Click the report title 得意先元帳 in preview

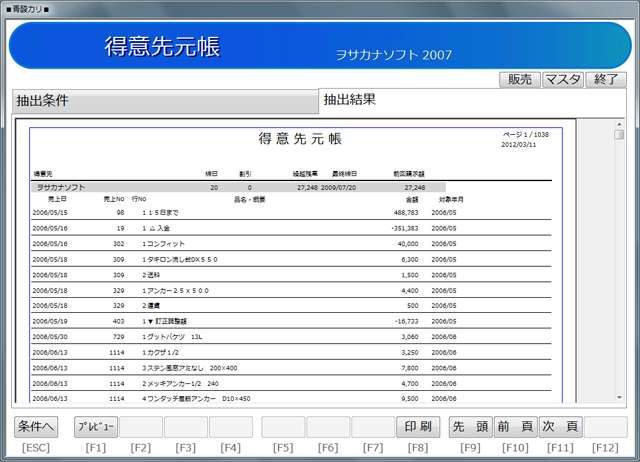(x=300, y=139)
